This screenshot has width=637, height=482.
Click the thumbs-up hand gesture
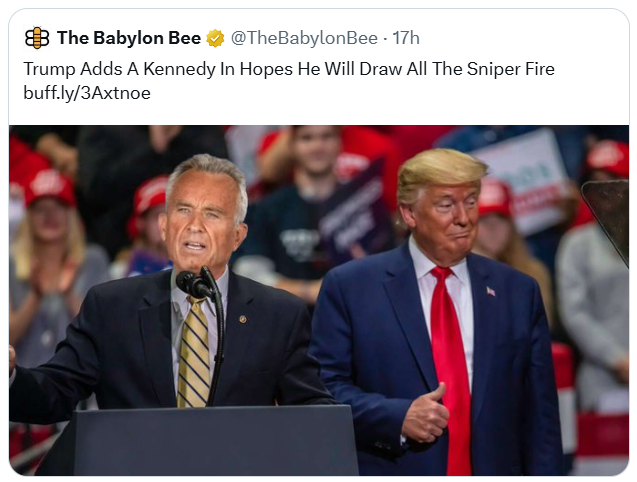pyautogui.click(x=426, y=413)
